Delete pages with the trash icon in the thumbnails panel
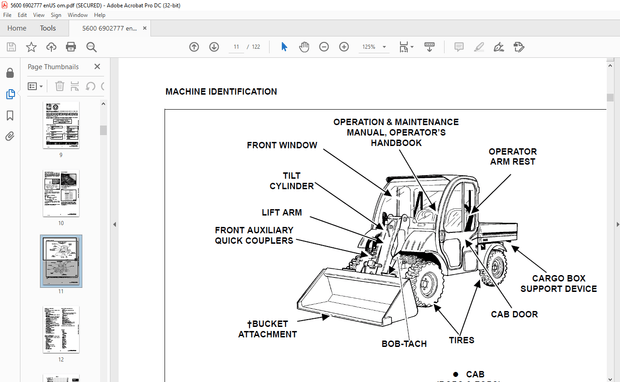Image resolution: width=620 pixels, height=382 pixels. (59, 86)
